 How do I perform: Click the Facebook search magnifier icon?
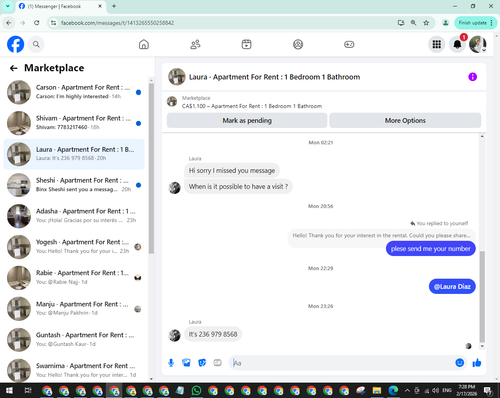coord(36,44)
